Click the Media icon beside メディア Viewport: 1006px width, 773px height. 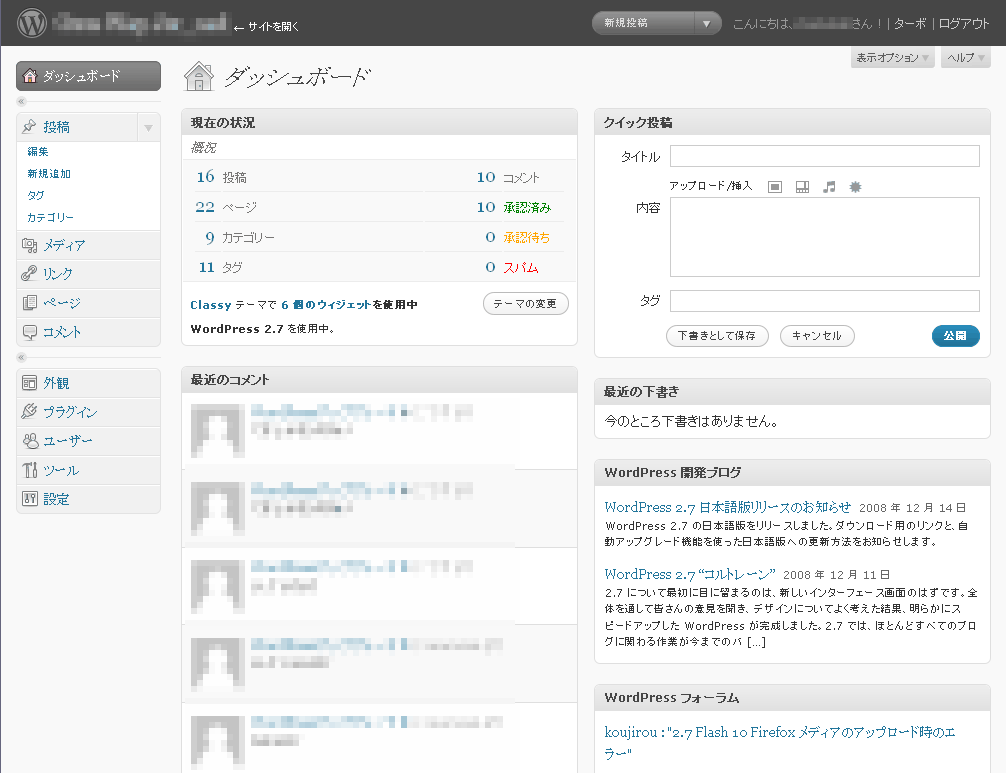30,245
